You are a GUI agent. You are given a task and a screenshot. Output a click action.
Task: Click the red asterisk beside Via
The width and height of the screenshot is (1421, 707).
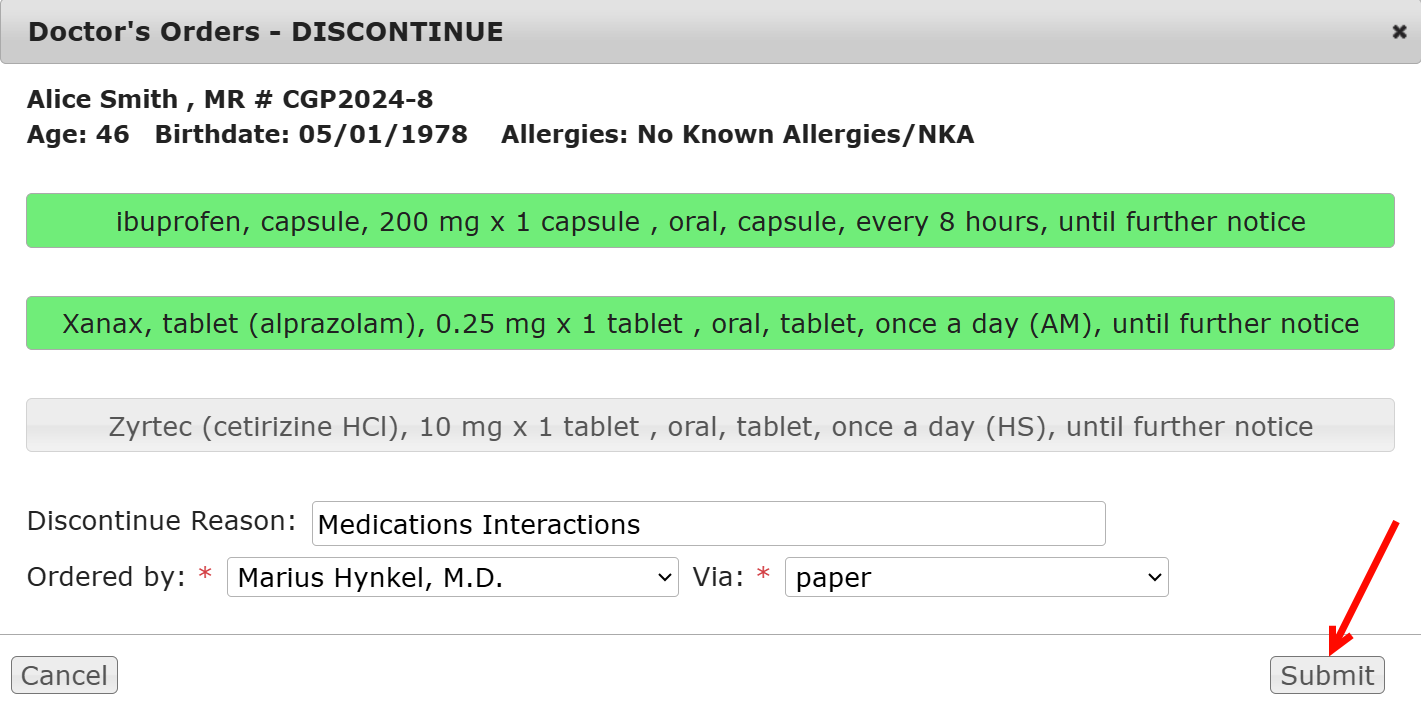pyautogui.click(x=763, y=575)
